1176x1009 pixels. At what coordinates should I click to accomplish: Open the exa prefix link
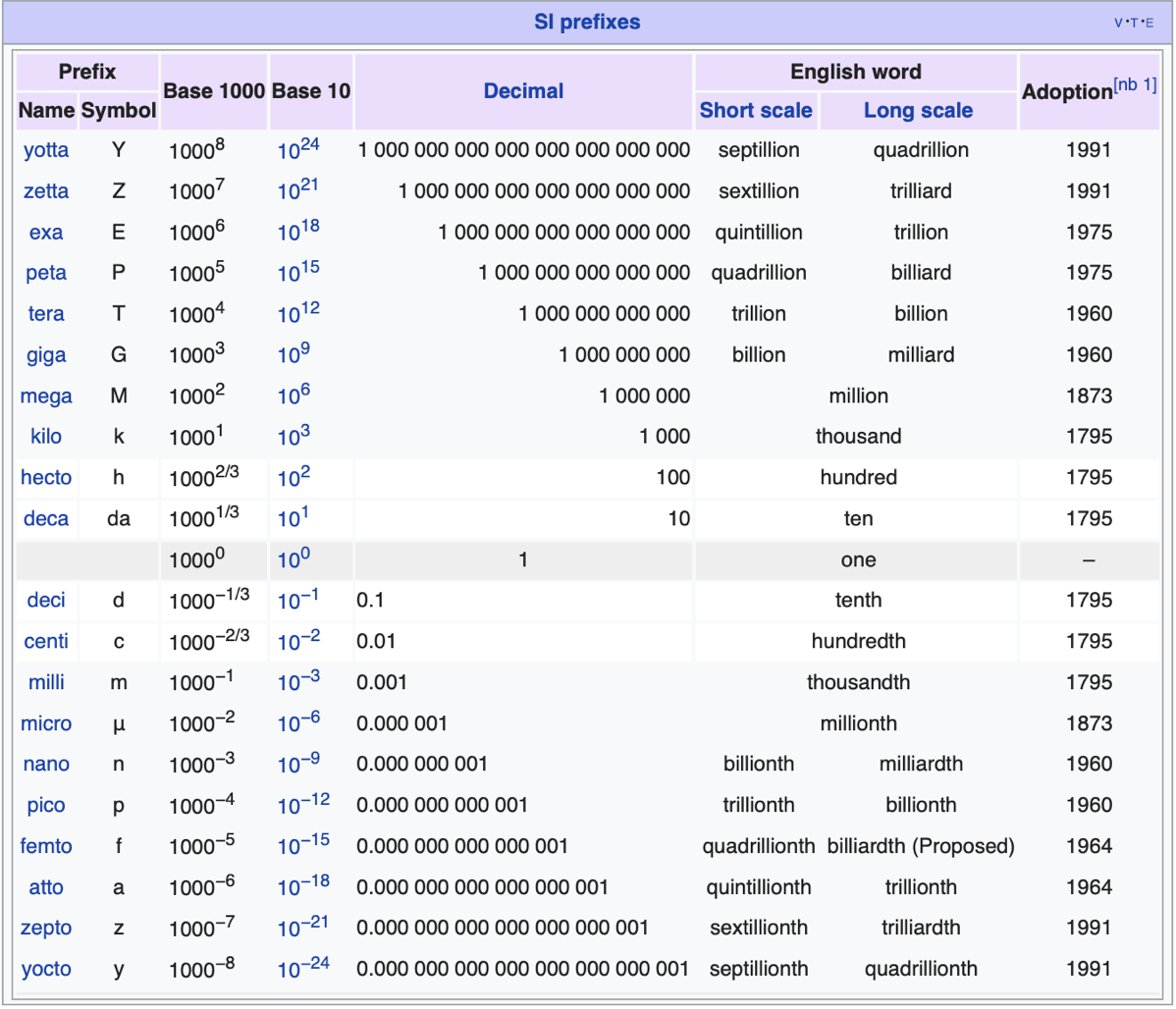click(x=46, y=233)
